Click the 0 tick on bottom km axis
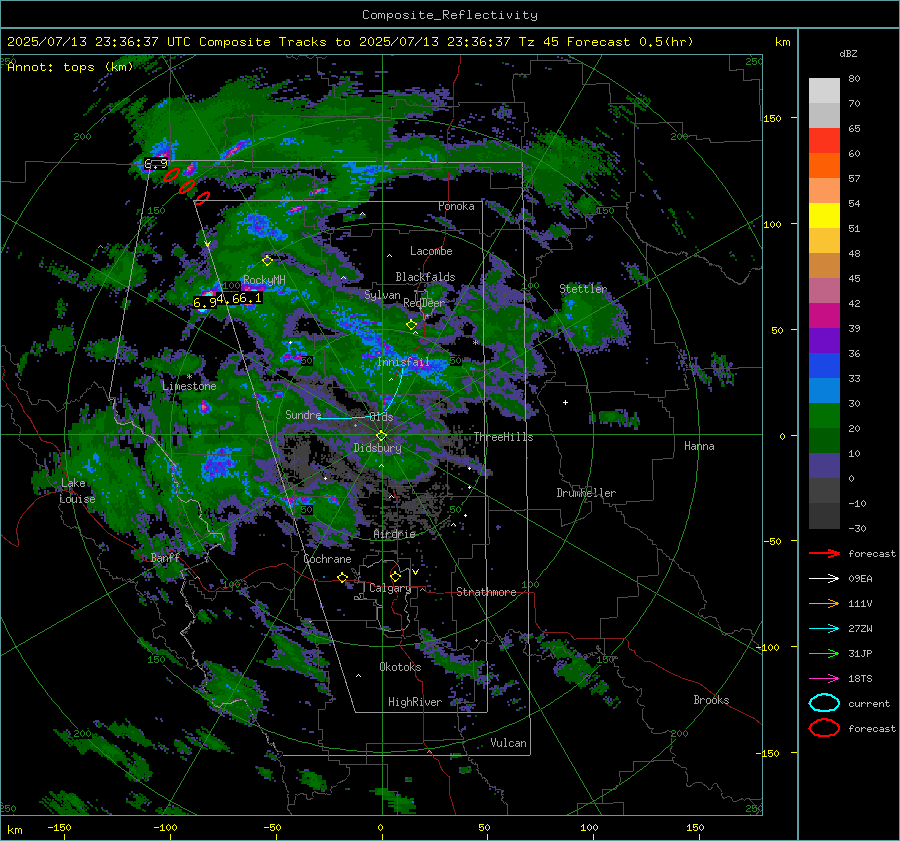 (381, 827)
